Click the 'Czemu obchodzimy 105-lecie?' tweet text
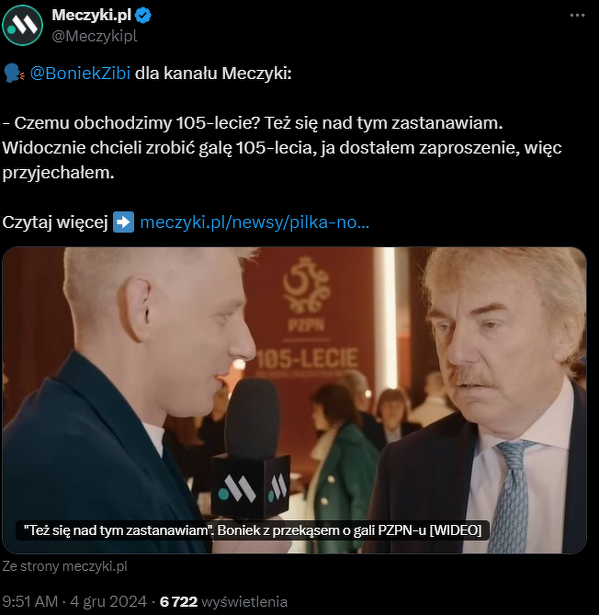Image resolution: width=599 pixels, height=615 pixels. click(131, 123)
